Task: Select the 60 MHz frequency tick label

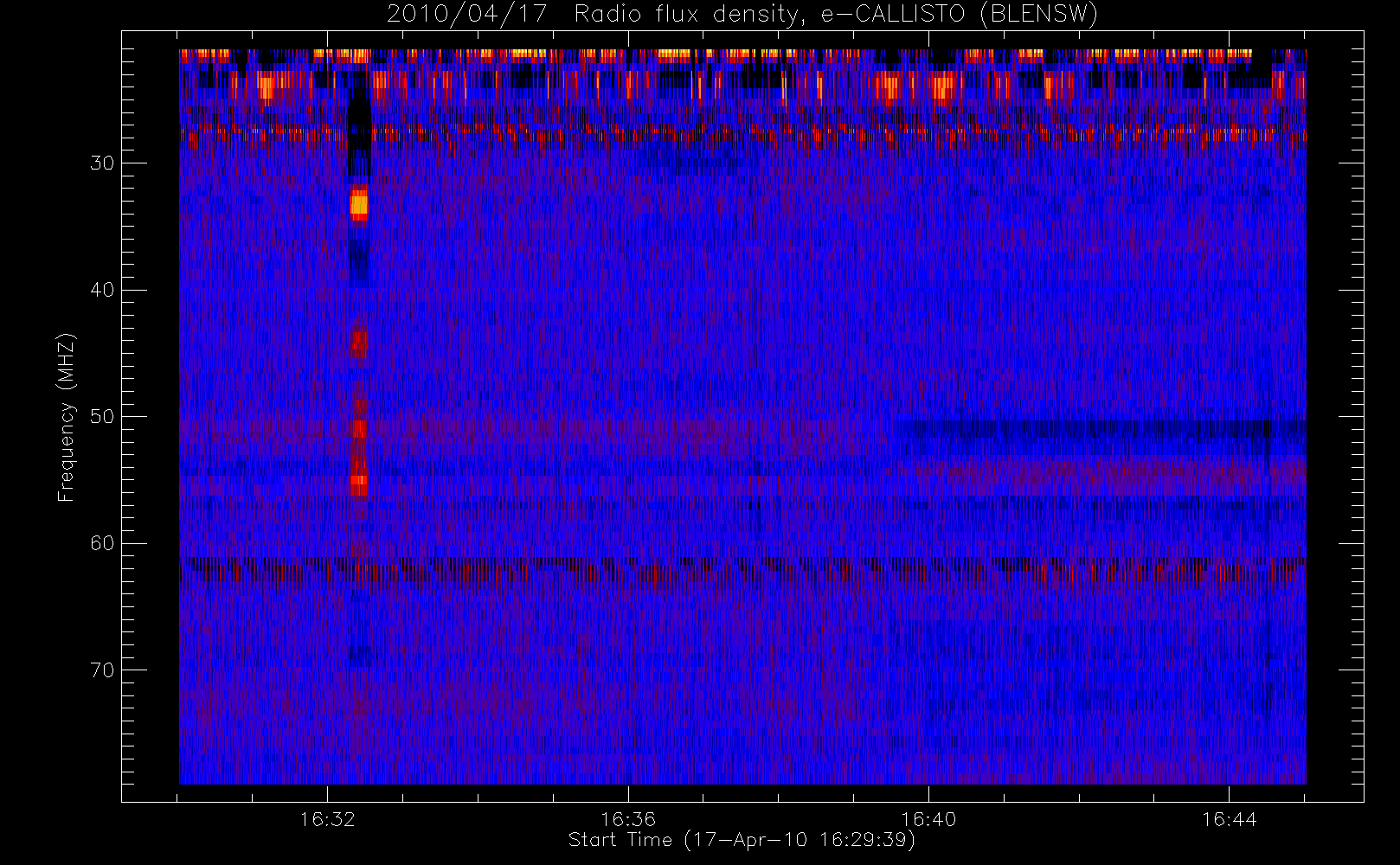Action: pos(102,543)
